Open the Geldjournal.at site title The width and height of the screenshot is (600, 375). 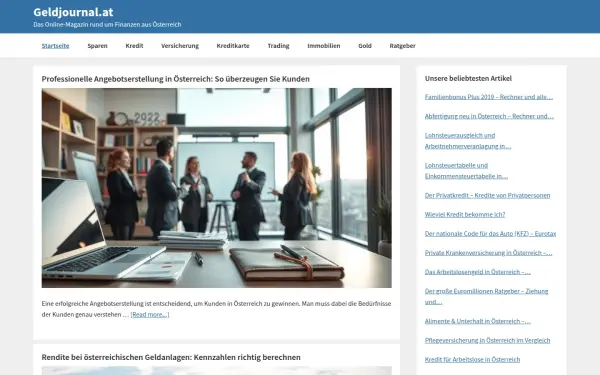[x=73, y=12]
